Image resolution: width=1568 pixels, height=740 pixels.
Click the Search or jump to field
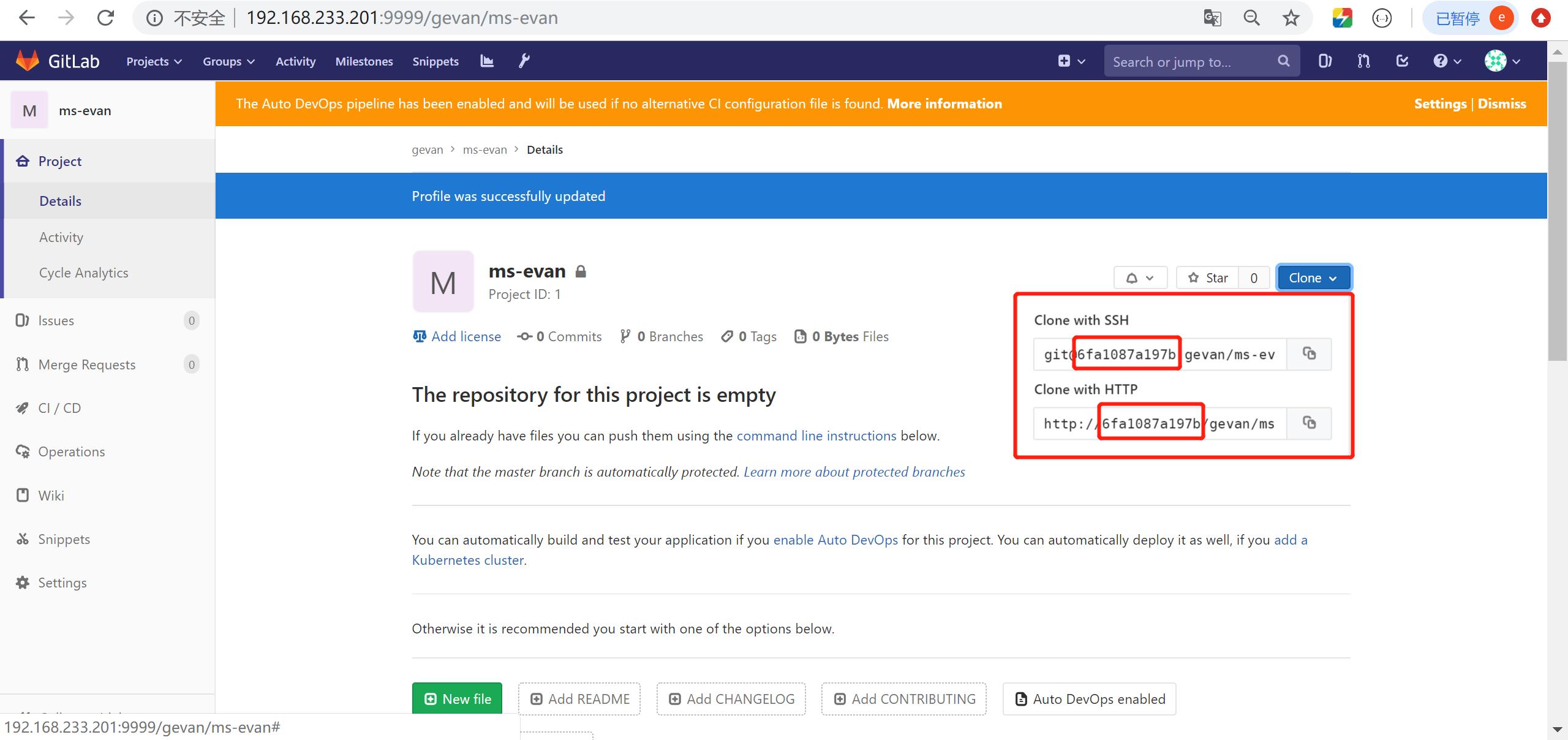(x=1191, y=61)
